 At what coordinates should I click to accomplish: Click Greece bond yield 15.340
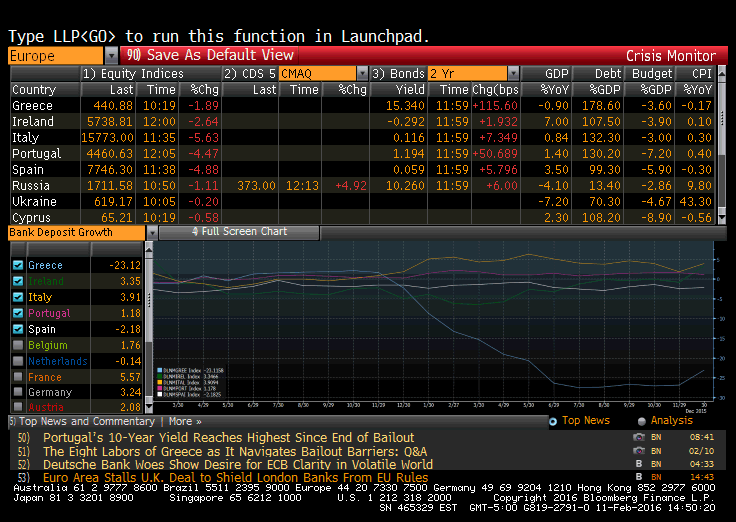pos(405,106)
